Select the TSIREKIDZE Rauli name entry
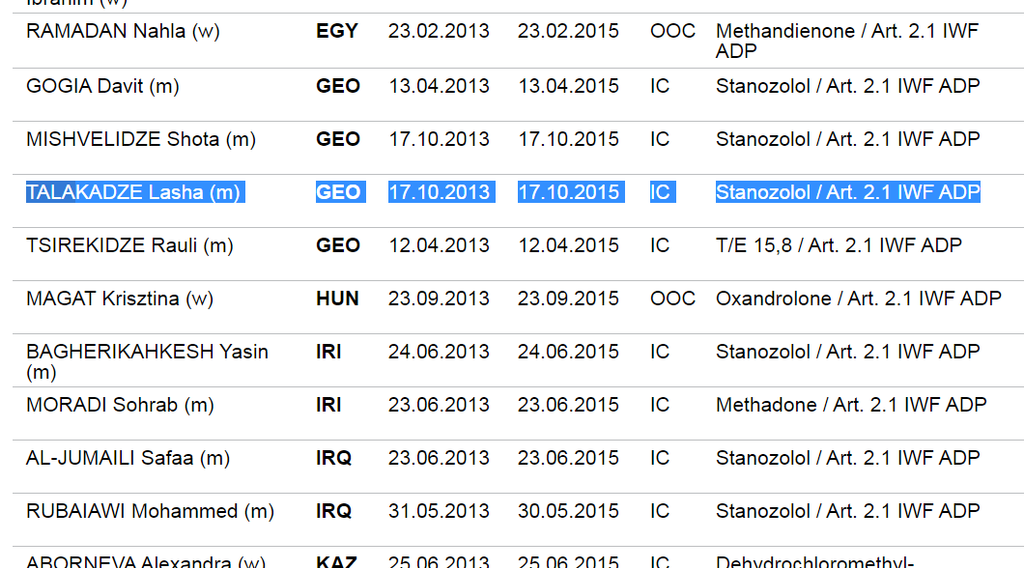This screenshot has height=568, width=1024. tap(129, 245)
